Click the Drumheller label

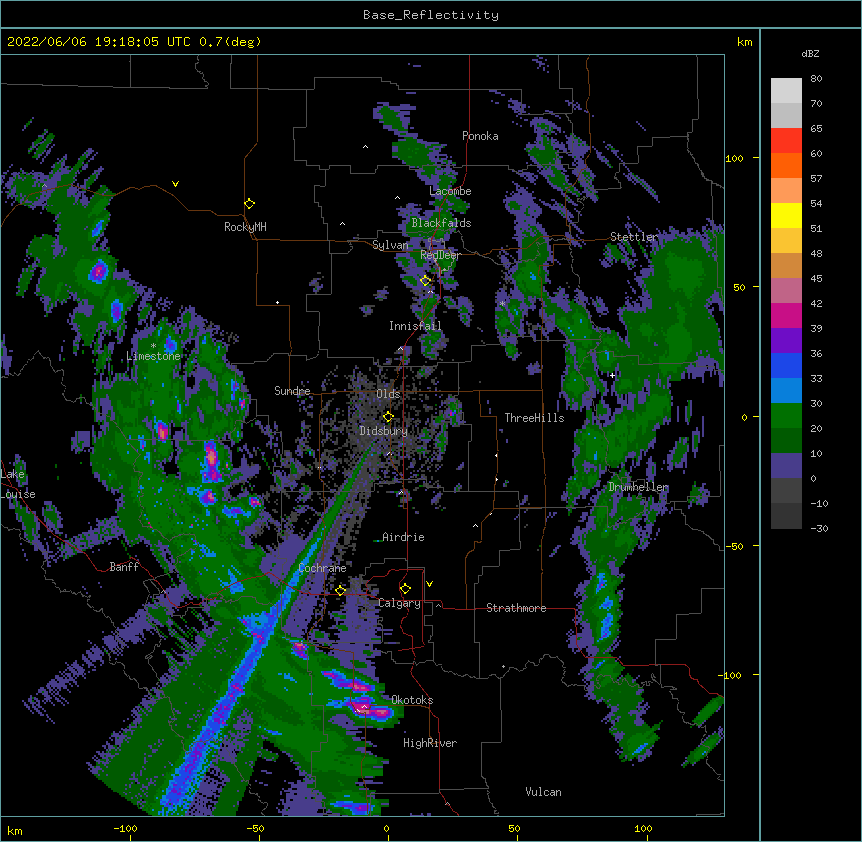[638, 487]
